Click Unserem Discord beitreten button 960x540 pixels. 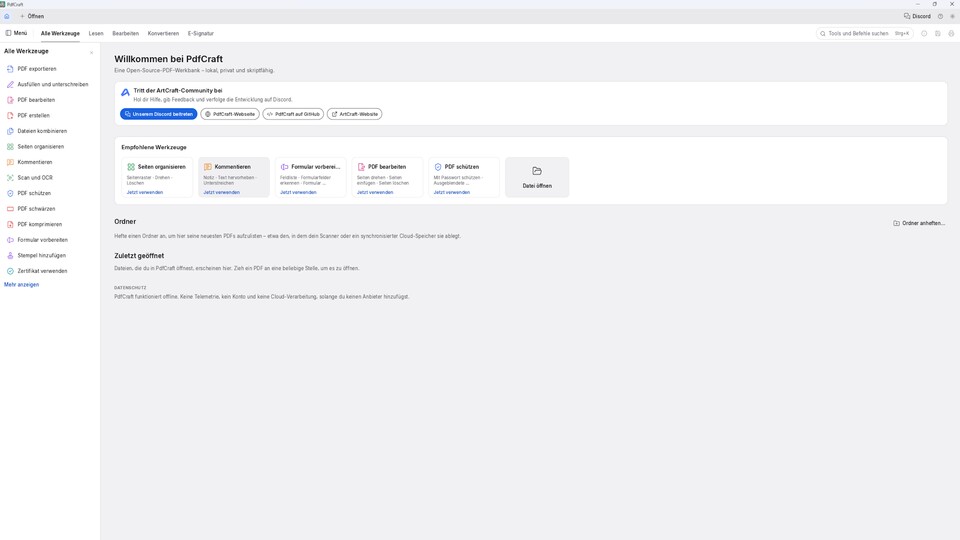(x=159, y=114)
